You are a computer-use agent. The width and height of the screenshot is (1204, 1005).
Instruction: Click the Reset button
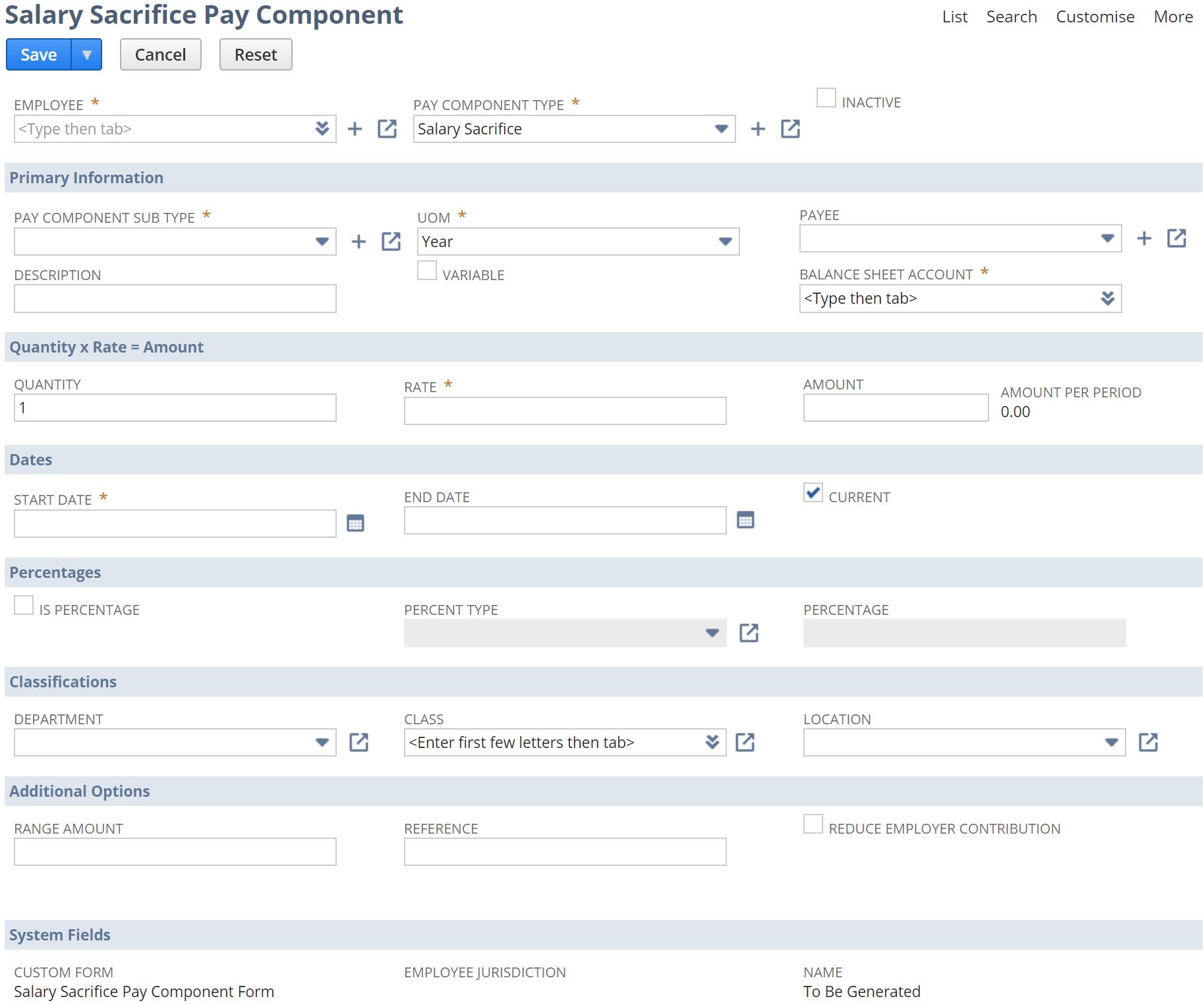pos(256,54)
